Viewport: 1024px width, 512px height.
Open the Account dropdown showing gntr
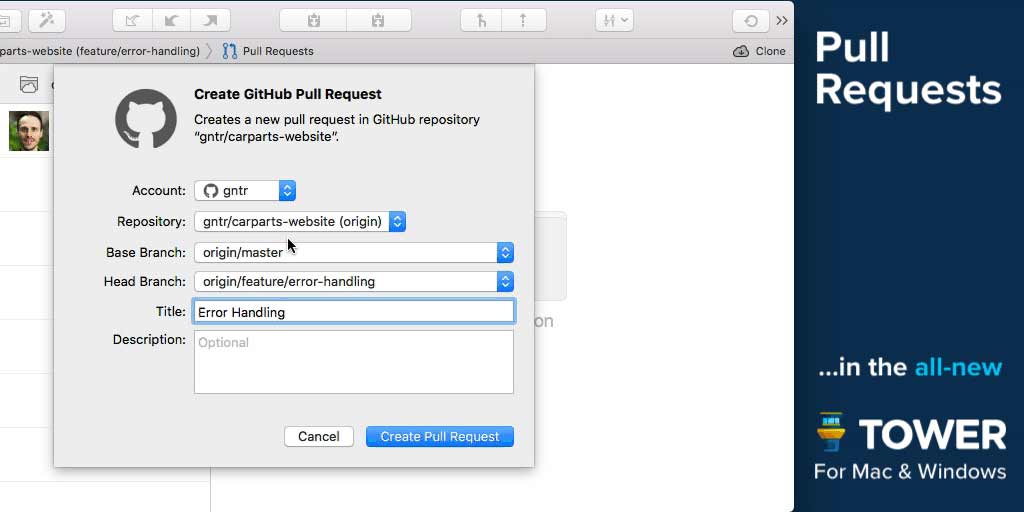(245, 191)
